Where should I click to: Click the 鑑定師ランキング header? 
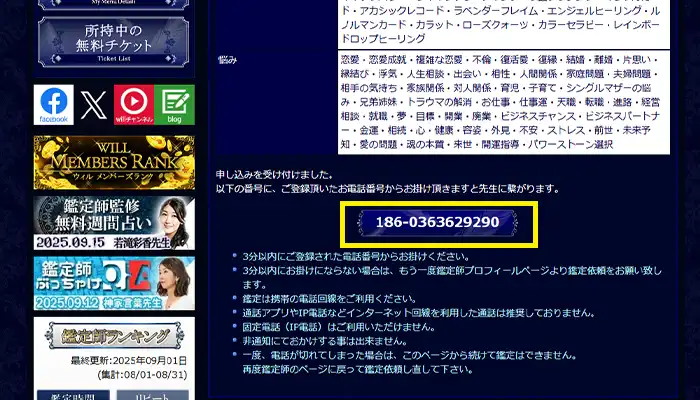pos(113,337)
